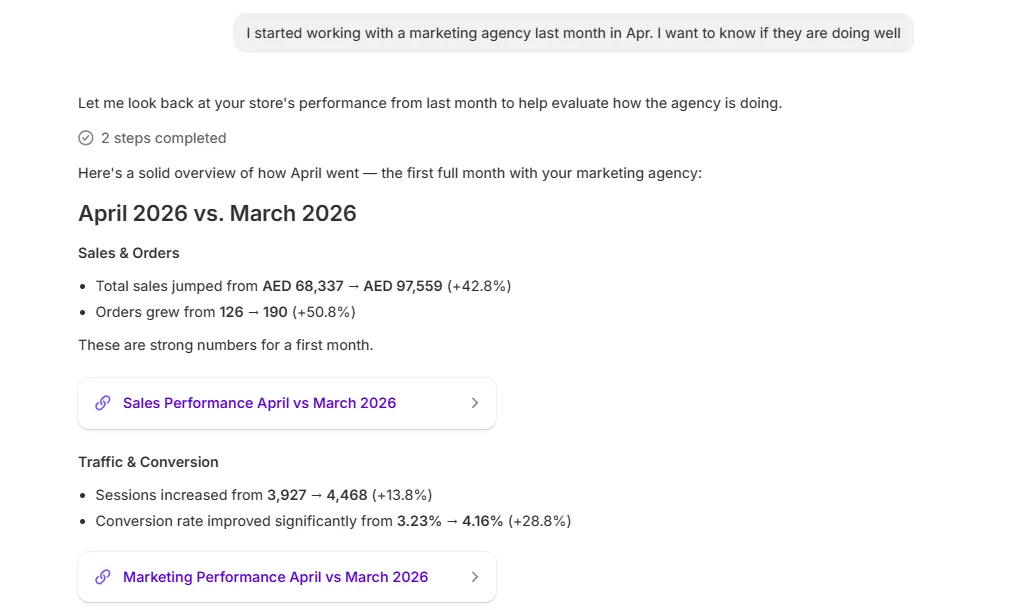
Task: Click the AED 68,337 March sales figure
Action: pyautogui.click(x=303, y=286)
